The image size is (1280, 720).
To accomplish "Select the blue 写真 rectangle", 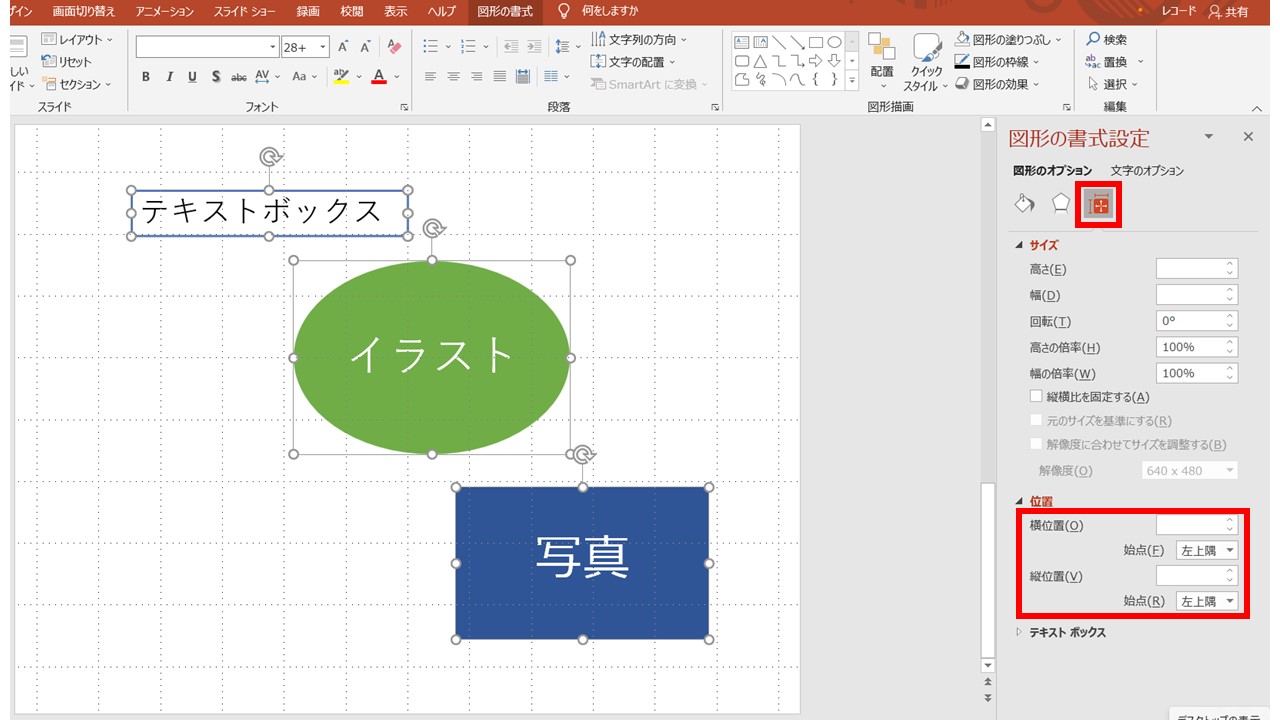I will (x=582, y=563).
